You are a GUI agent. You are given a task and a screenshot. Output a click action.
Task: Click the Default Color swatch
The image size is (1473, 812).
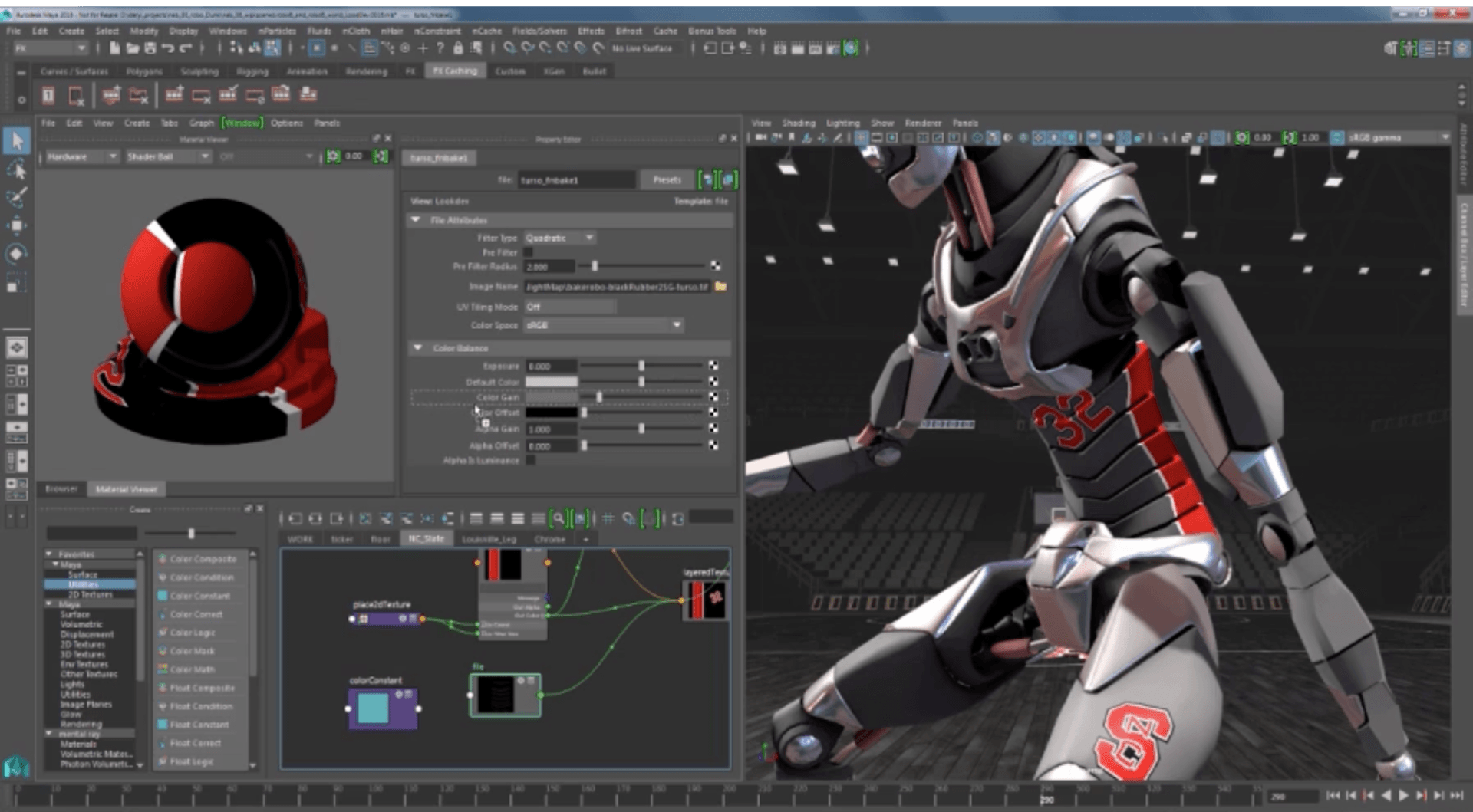coord(551,382)
